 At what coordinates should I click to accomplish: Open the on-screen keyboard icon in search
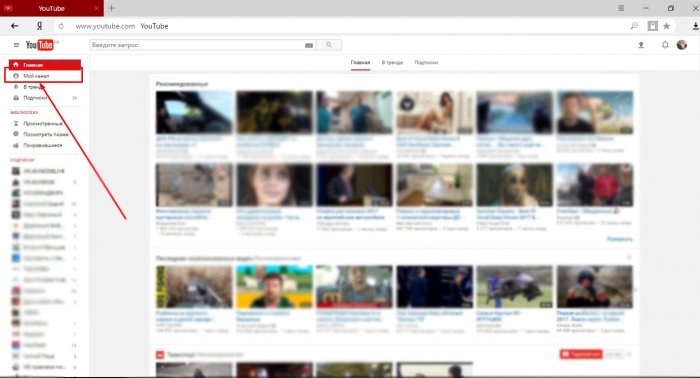pos(309,45)
